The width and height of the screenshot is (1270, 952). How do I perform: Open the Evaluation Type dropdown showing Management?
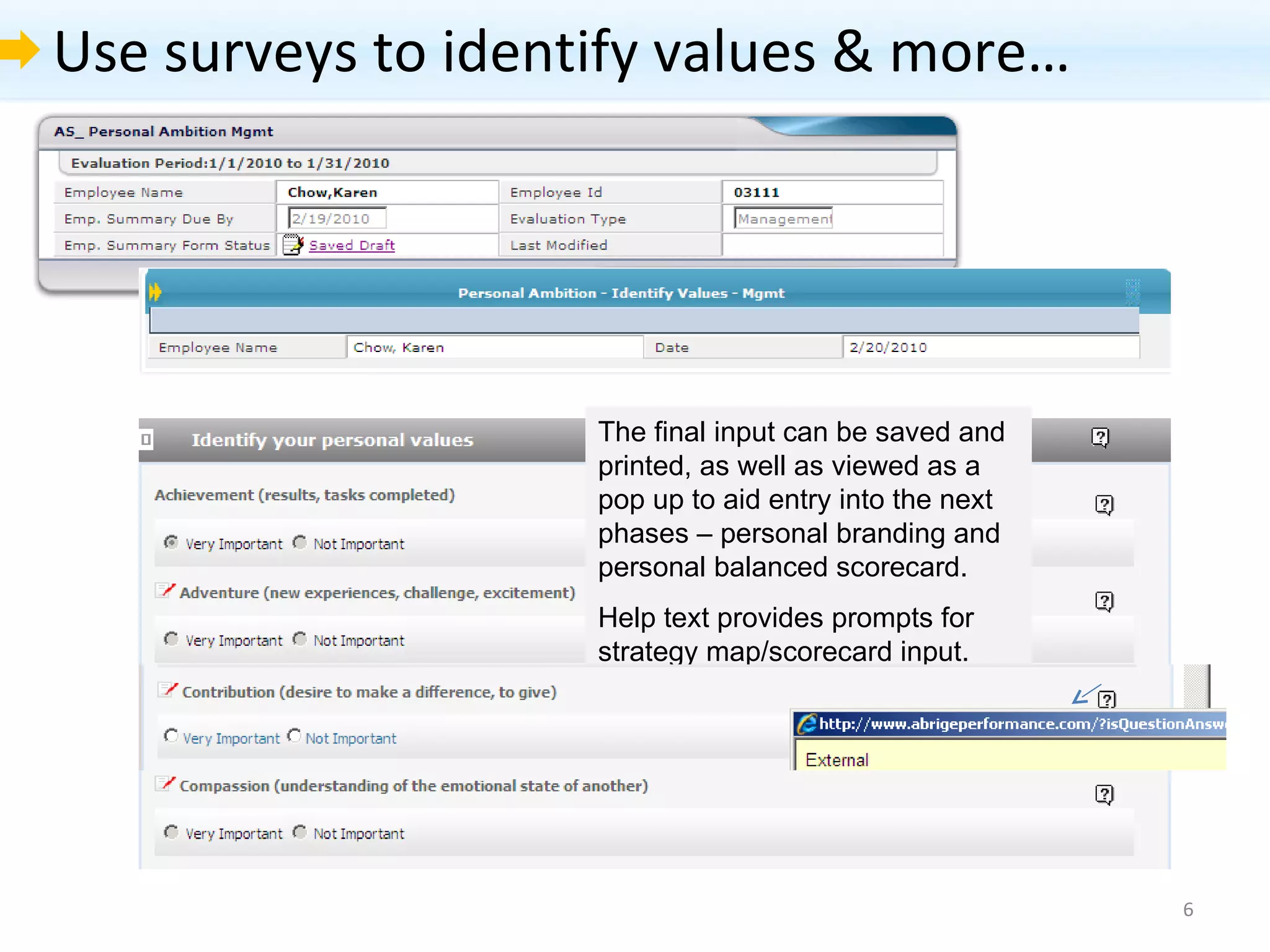(x=783, y=218)
